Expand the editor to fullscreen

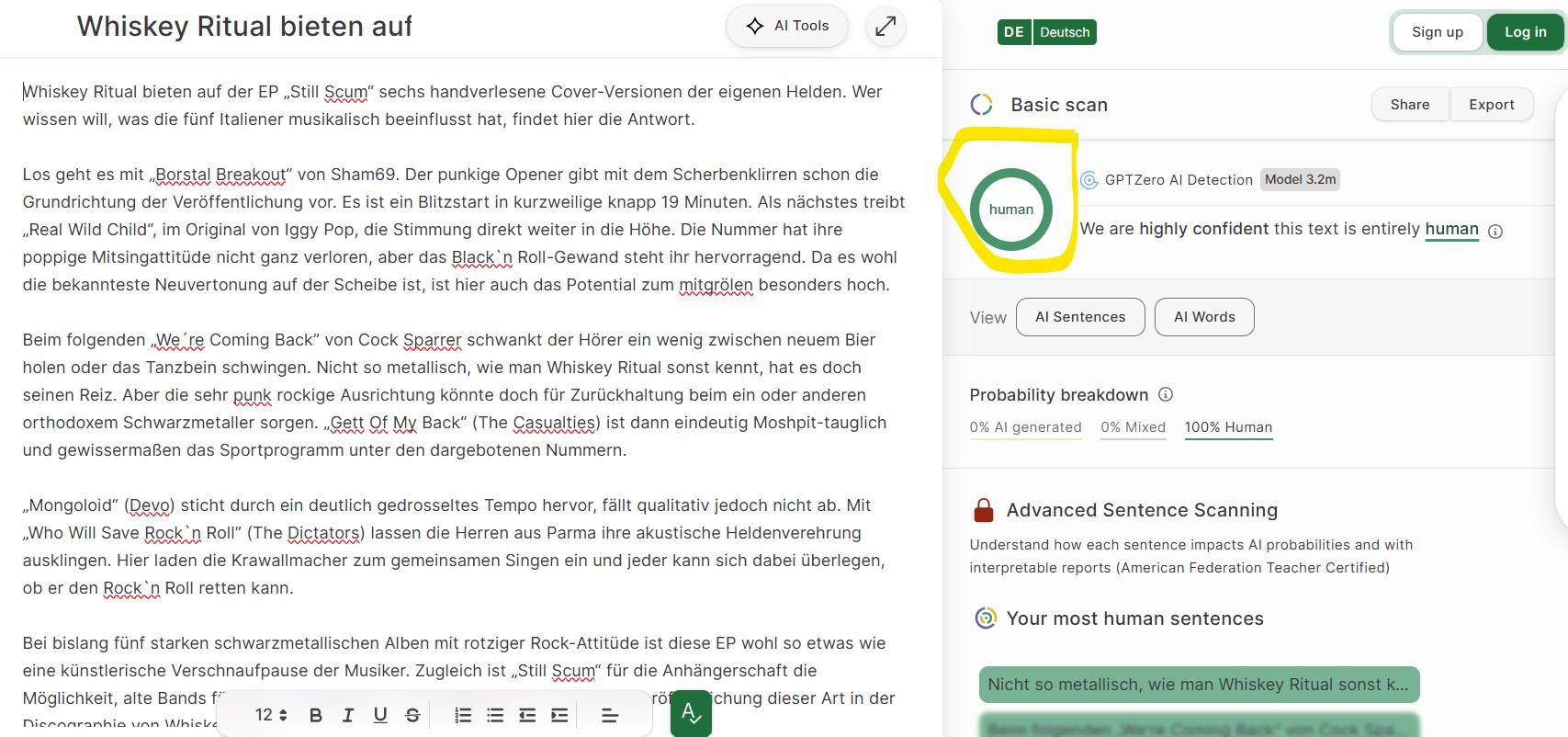tap(886, 27)
